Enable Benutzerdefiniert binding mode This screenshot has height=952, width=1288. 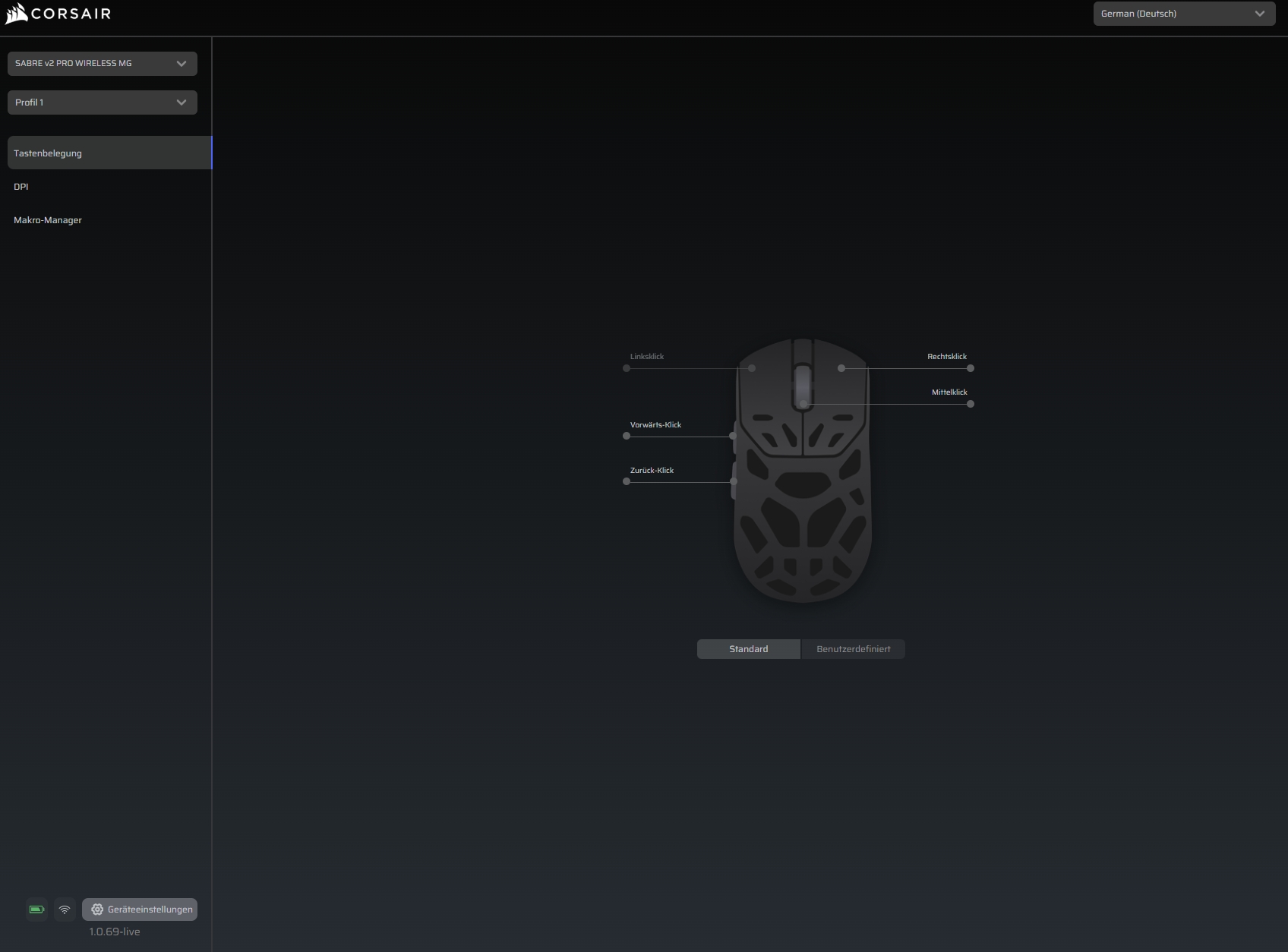point(853,649)
